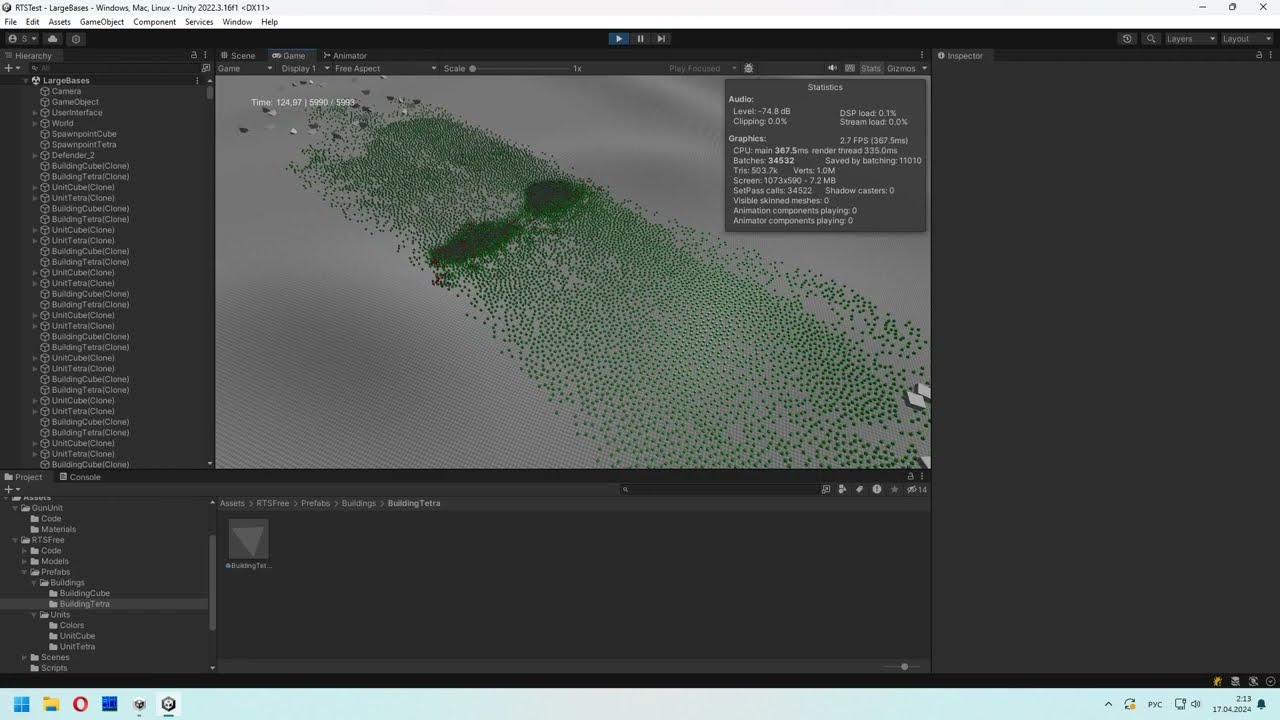Open version control settings icon

(x=76, y=39)
